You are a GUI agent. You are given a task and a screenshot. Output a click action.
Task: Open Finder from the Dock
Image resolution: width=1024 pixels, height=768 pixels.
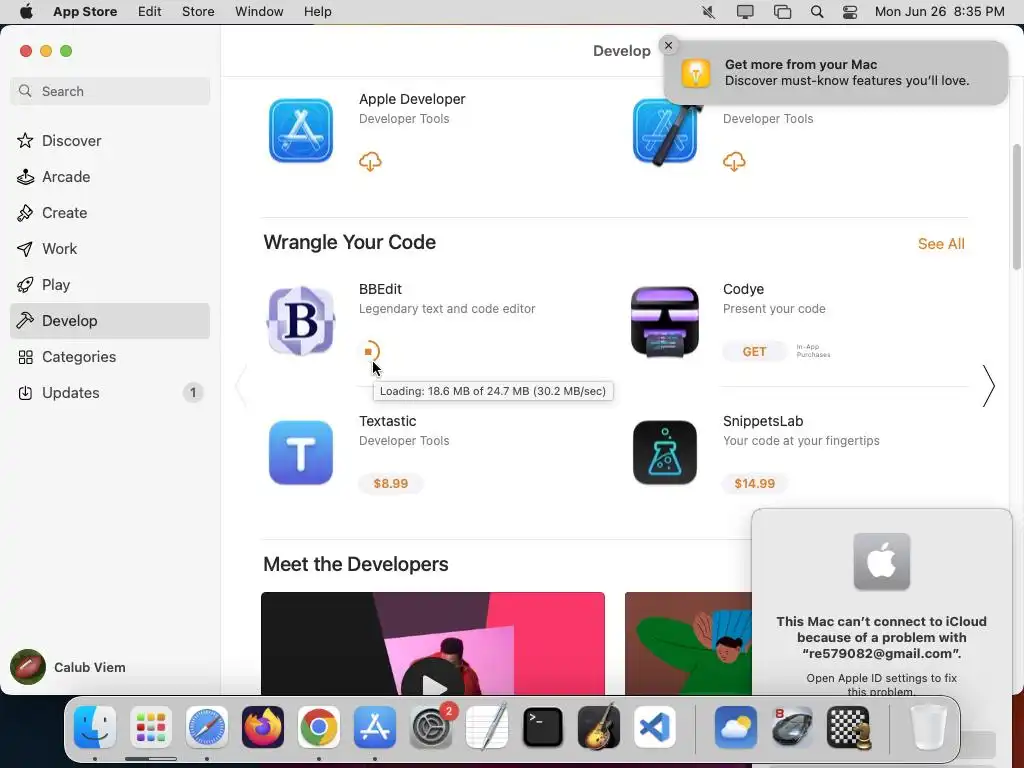pyautogui.click(x=95, y=726)
